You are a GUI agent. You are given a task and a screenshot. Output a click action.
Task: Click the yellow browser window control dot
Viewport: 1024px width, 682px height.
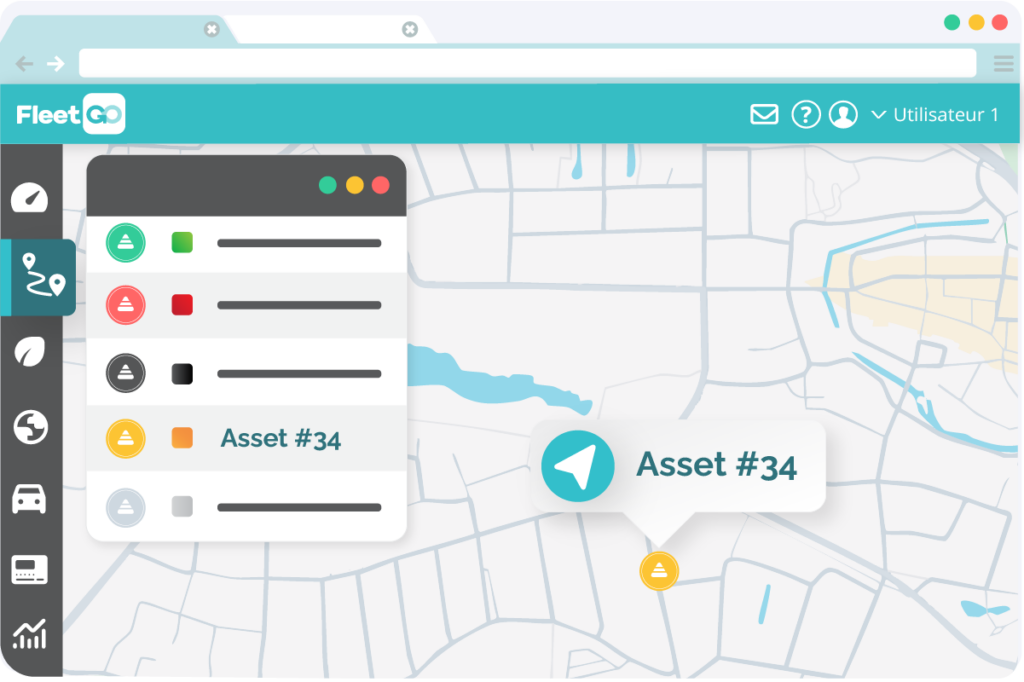[x=976, y=22]
